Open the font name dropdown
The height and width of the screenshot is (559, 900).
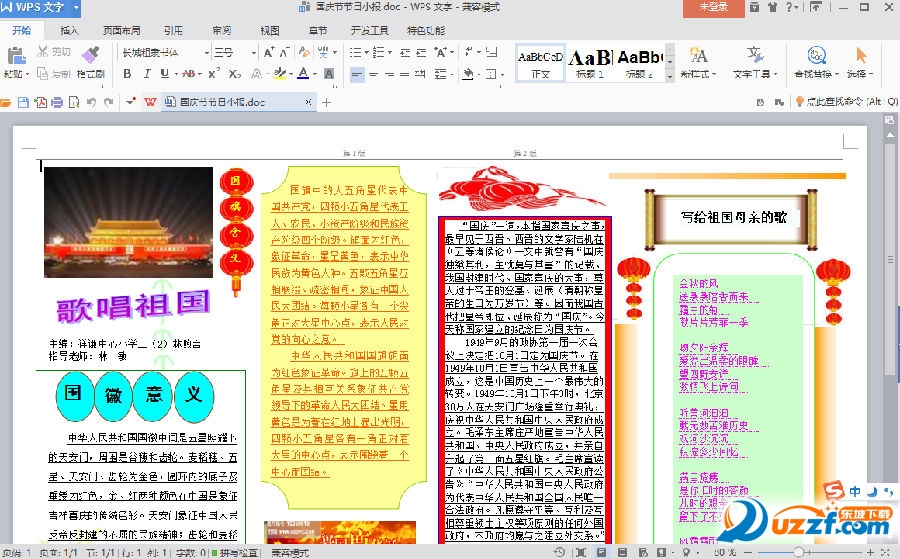coord(207,53)
